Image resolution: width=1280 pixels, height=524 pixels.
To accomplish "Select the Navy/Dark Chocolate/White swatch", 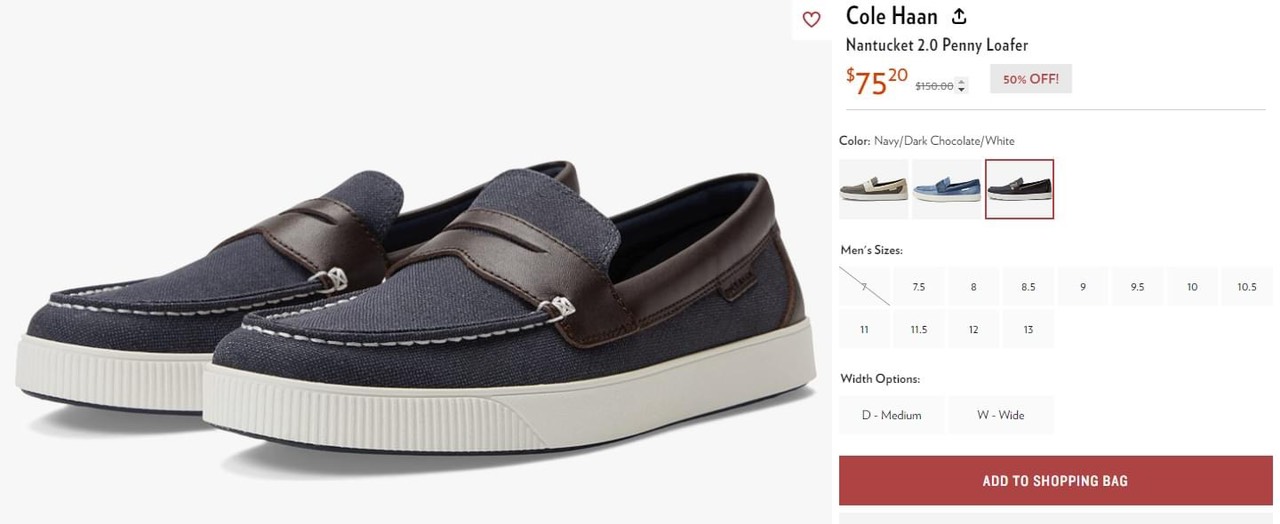I will pos(1019,189).
